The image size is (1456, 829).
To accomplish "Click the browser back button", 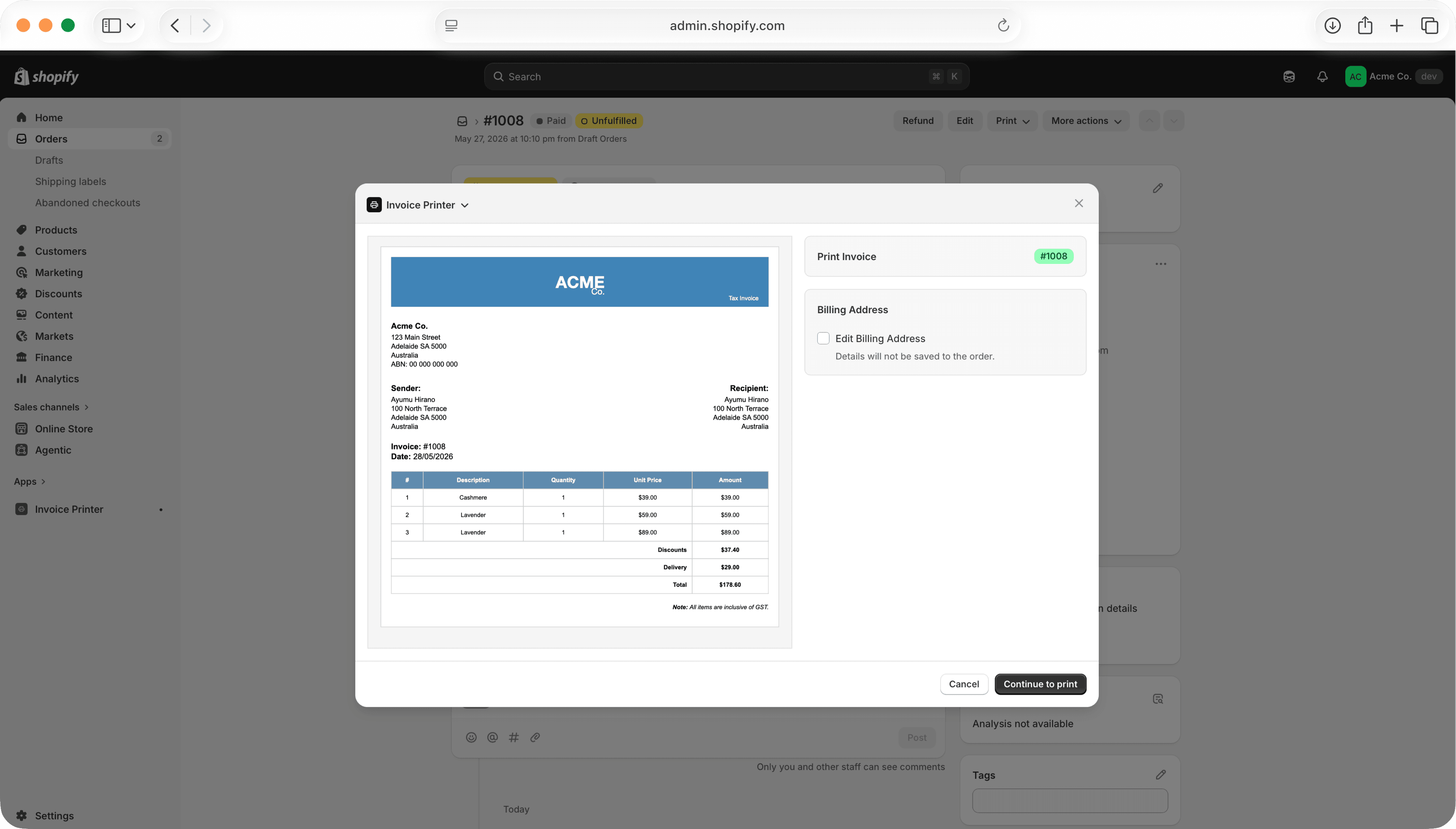I will [x=175, y=25].
